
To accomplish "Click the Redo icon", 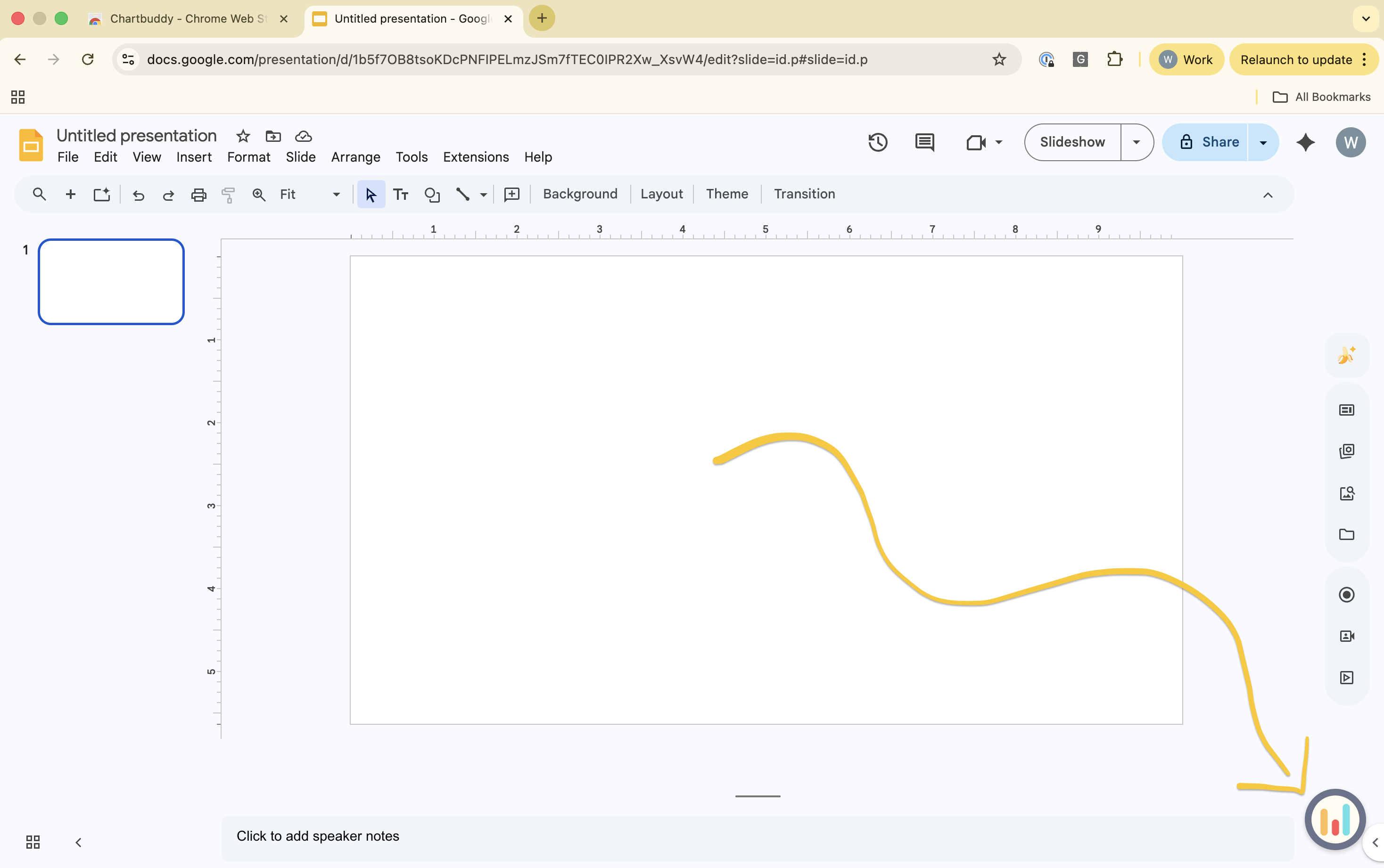I will (x=168, y=194).
